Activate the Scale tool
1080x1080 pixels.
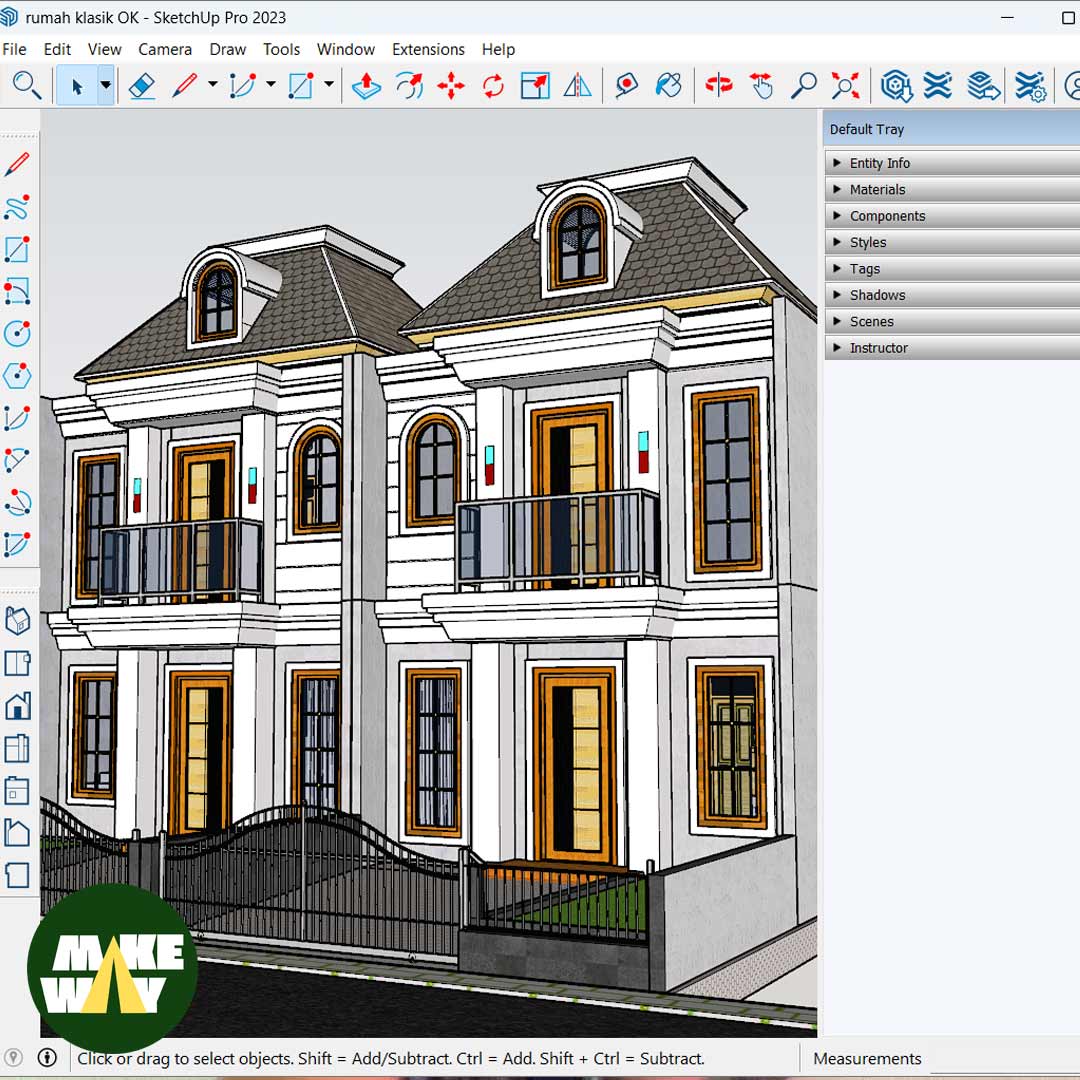click(x=534, y=86)
